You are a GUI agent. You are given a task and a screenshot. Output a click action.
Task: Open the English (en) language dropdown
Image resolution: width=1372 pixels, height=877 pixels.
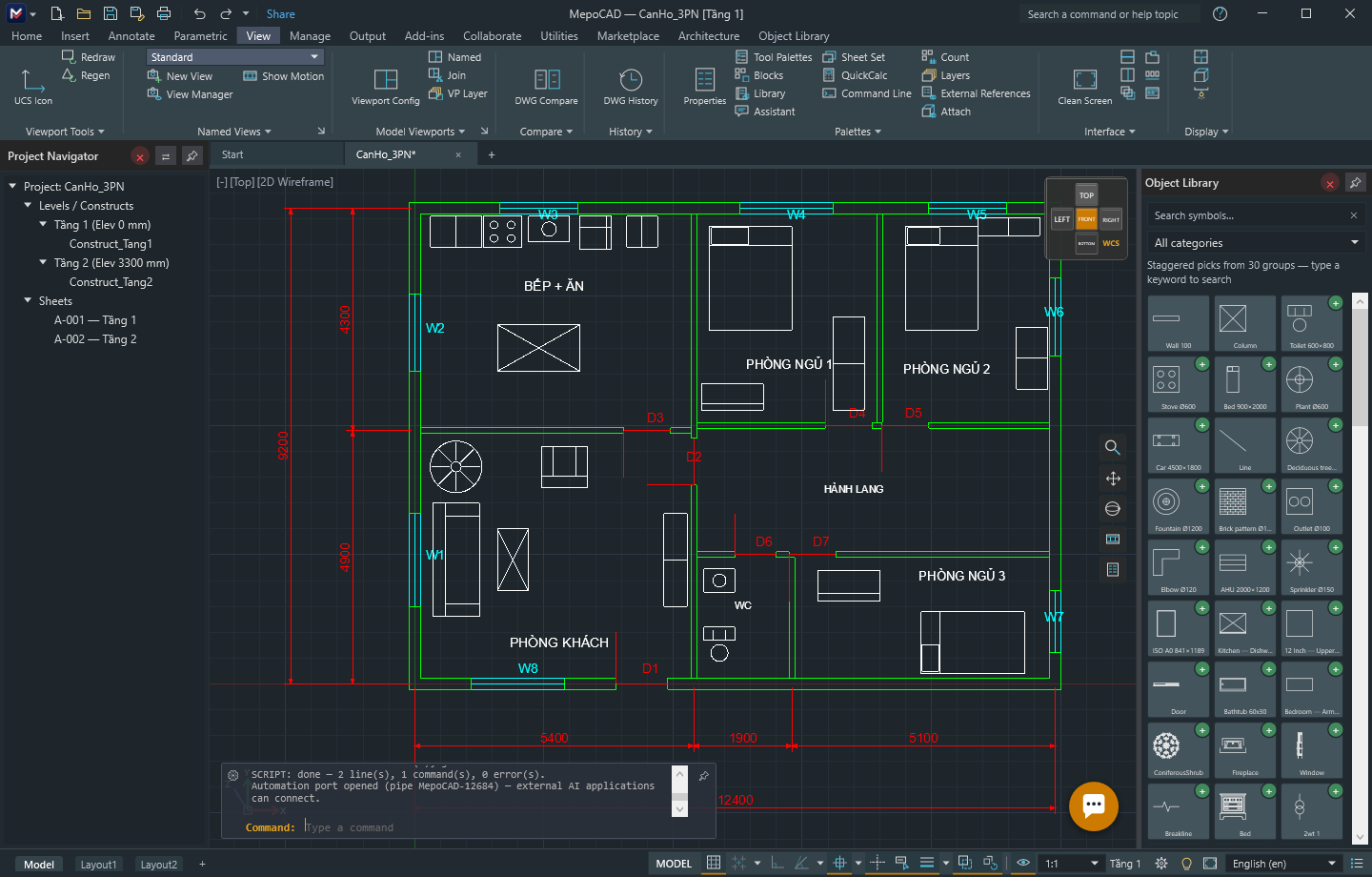1284,864
